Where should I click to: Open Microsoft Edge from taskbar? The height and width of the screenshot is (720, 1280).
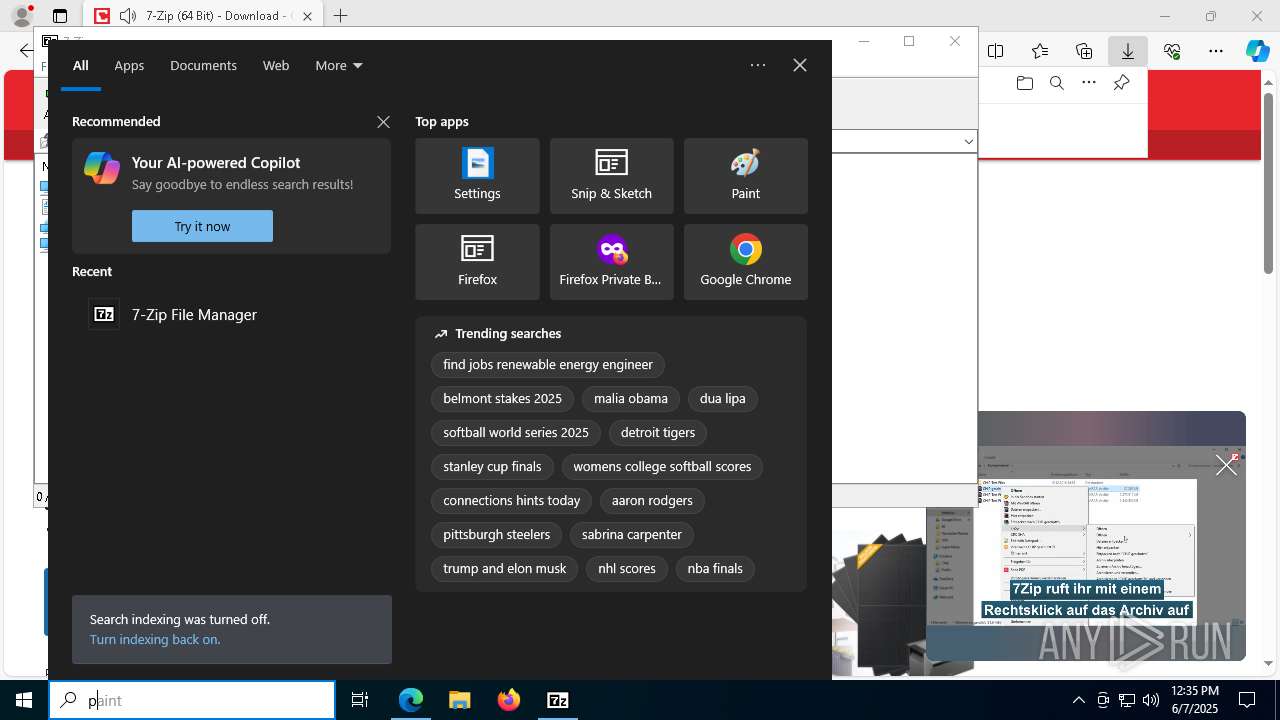click(x=411, y=700)
